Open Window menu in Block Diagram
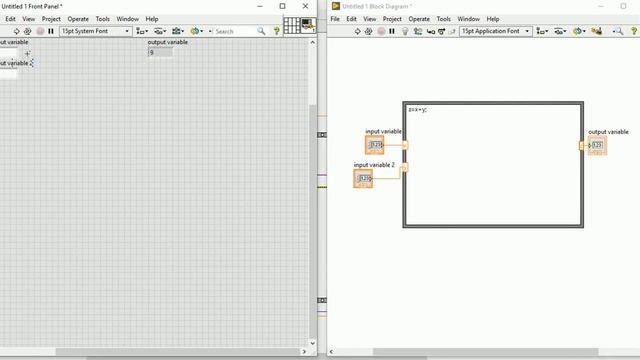 [x=468, y=19]
